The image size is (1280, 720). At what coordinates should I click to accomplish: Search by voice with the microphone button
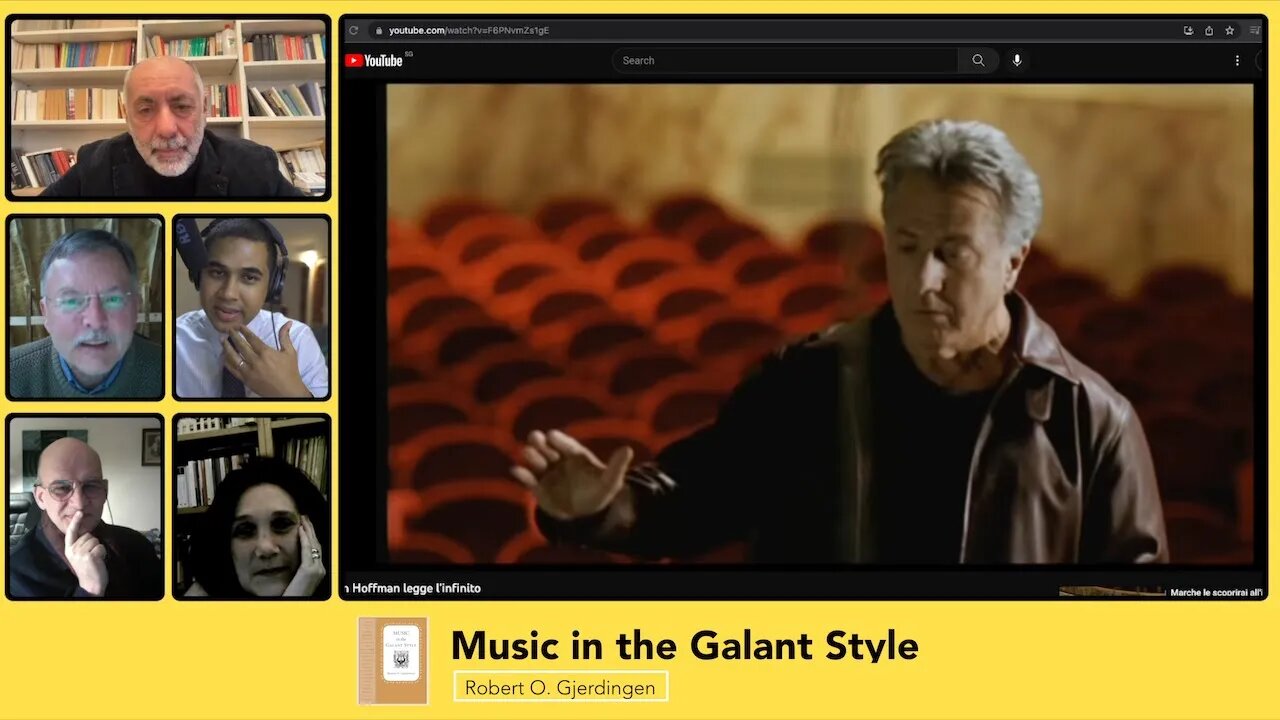click(x=1017, y=60)
